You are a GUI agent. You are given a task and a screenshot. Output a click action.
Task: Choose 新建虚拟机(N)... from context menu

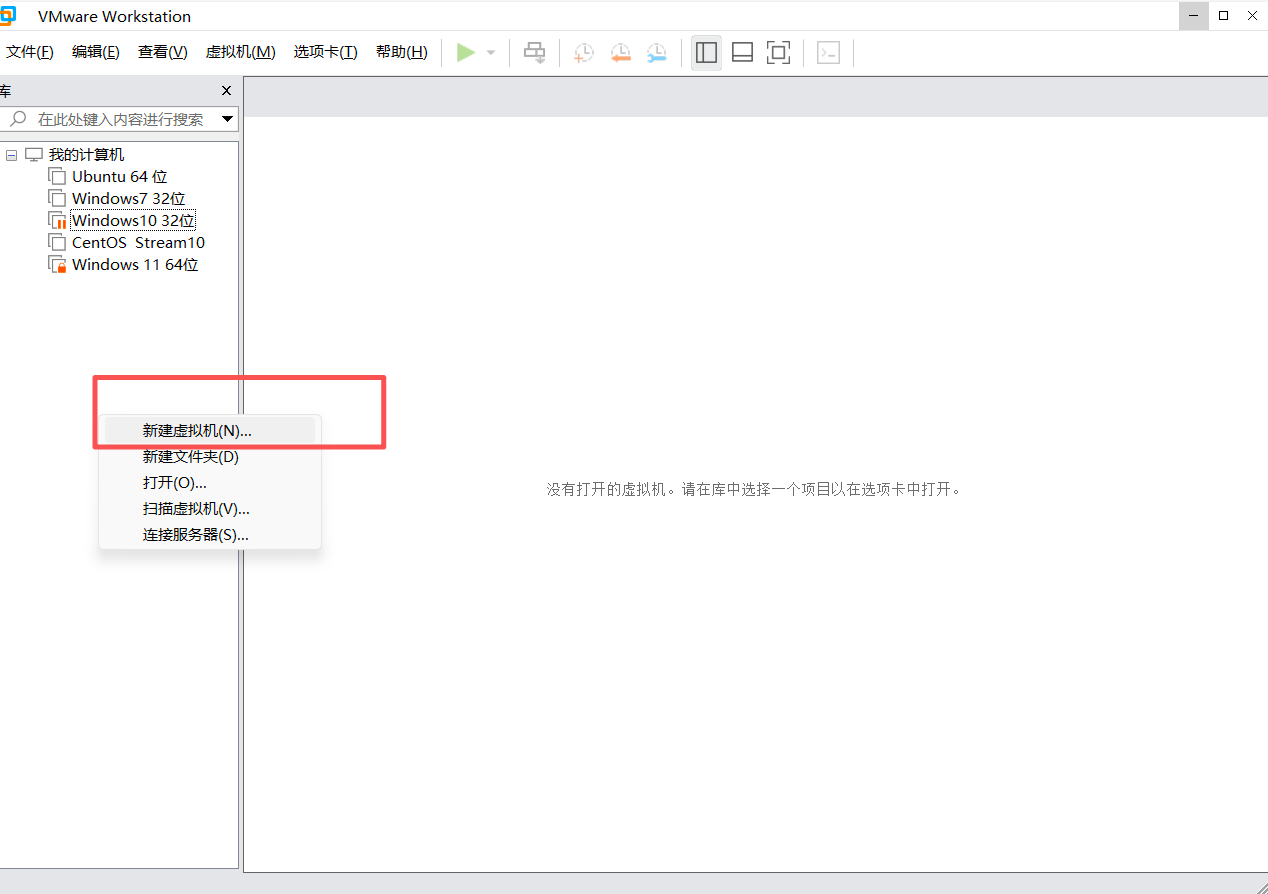[210, 431]
